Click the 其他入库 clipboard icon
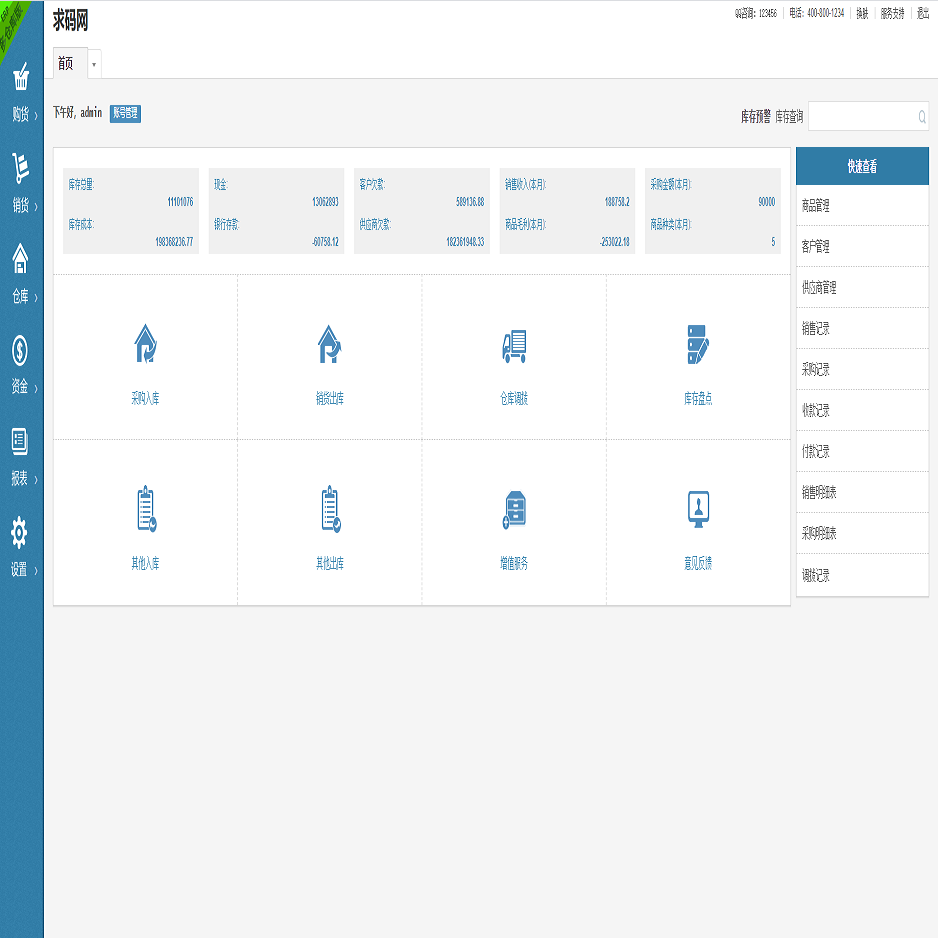 (145, 509)
